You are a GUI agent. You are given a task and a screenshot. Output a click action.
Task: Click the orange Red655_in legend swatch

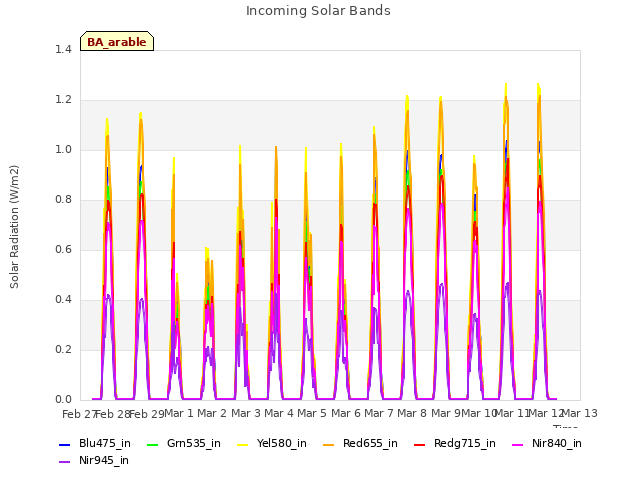point(329,444)
